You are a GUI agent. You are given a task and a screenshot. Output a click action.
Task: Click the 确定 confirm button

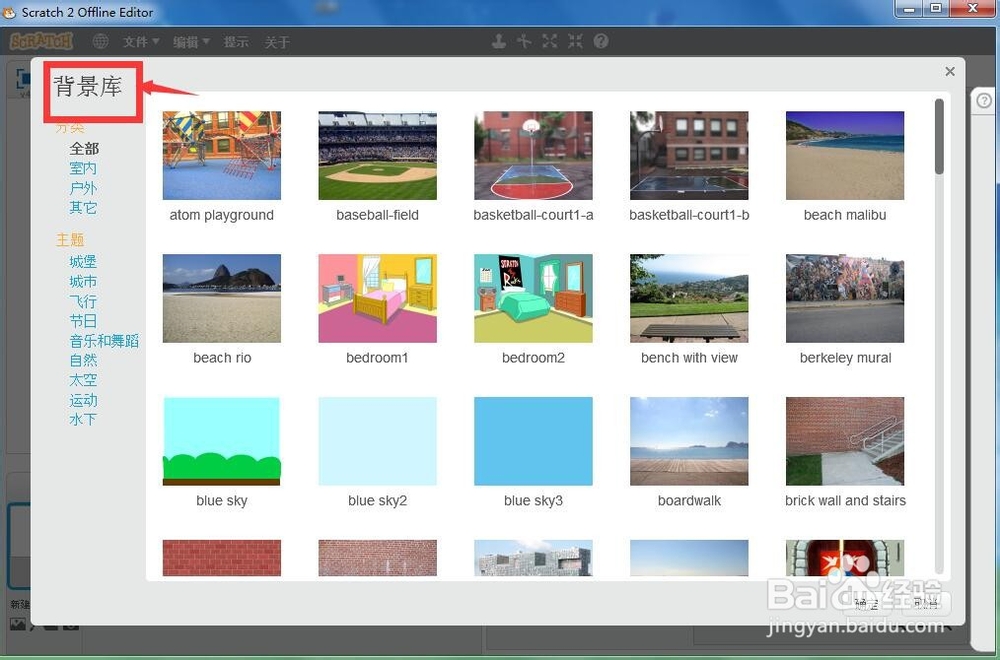[x=867, y=604]
